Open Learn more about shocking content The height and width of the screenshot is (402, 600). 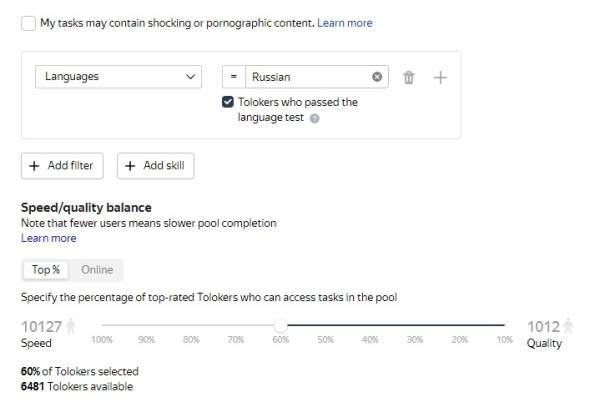pos(345,23)
